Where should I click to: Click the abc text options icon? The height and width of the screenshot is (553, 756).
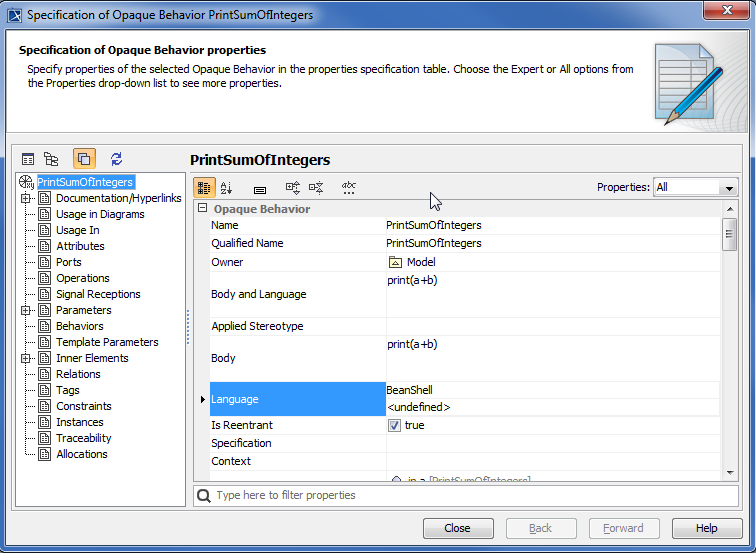(x=349, y=187)
